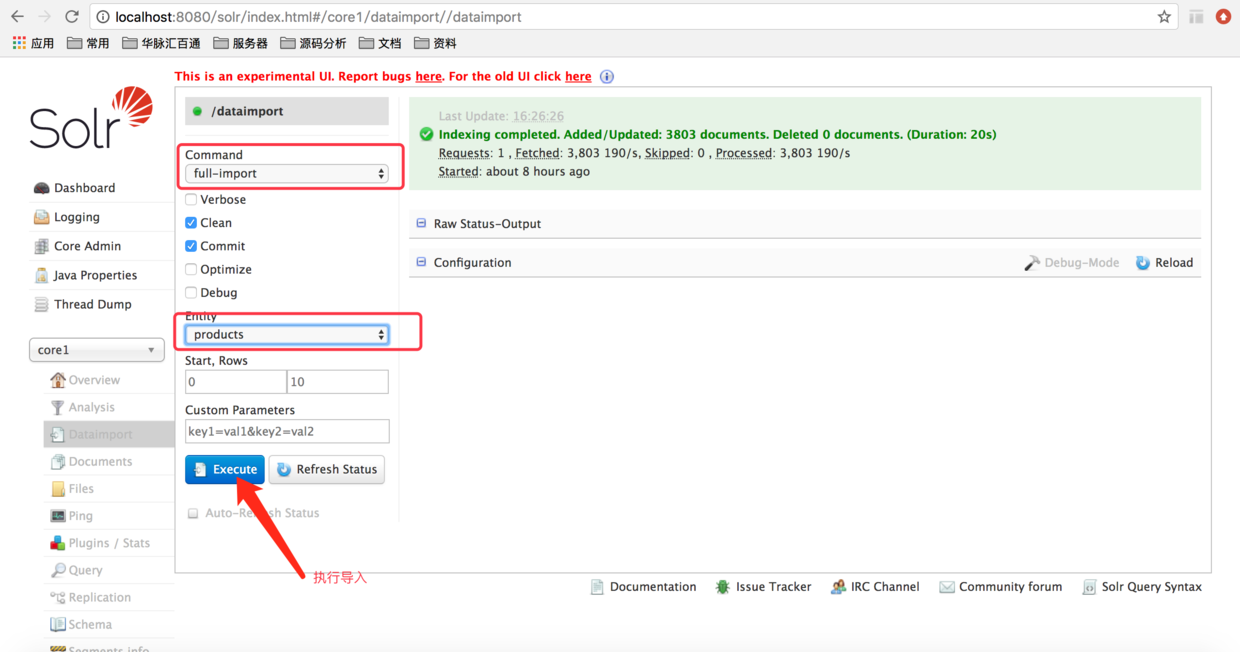The height and width of the screenshot is (652, 1240).
Task: Open the 源码分析 bookmarks folder
Action: coord(313,43)
